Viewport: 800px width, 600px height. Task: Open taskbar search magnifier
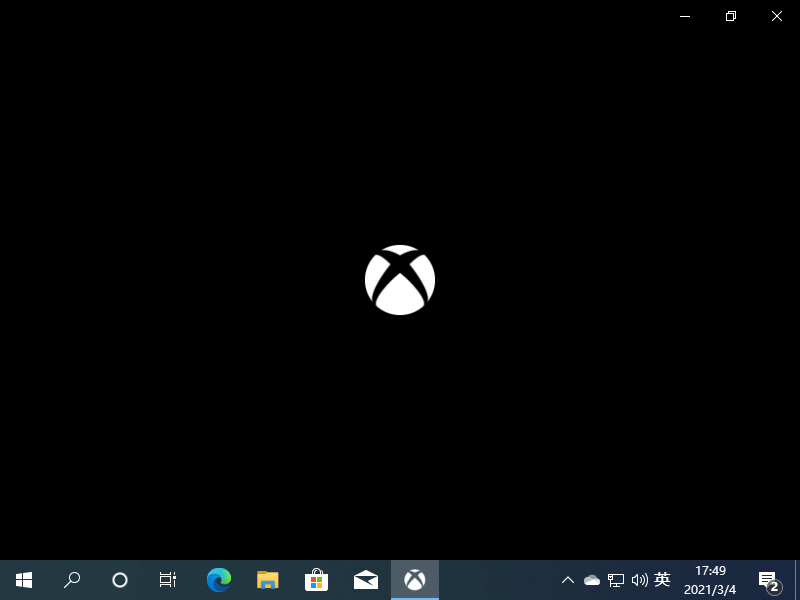click(x=72, y=580)
